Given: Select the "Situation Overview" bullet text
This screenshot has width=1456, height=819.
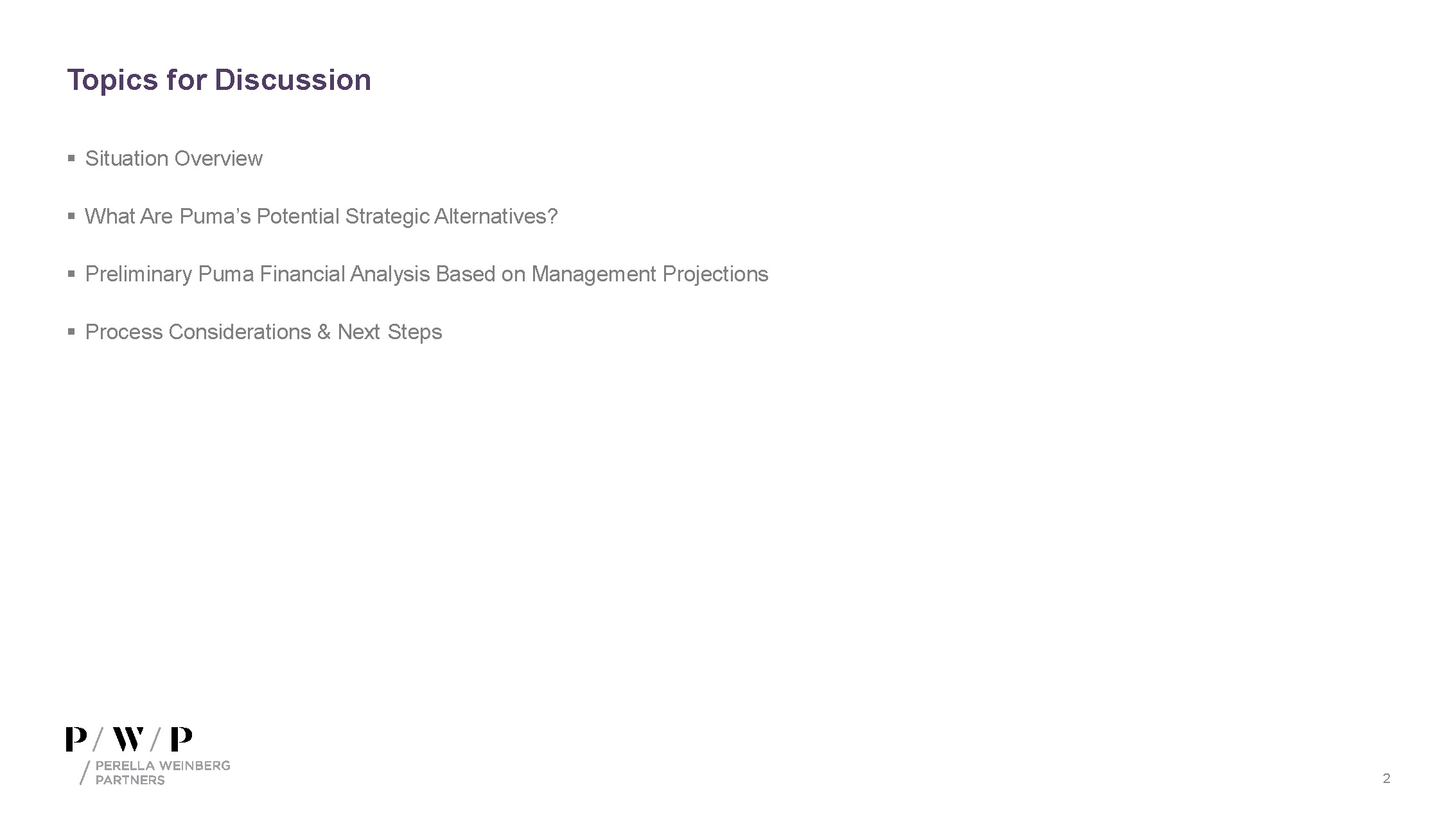Looking at the screenshot, I should (x=173, y=159).
